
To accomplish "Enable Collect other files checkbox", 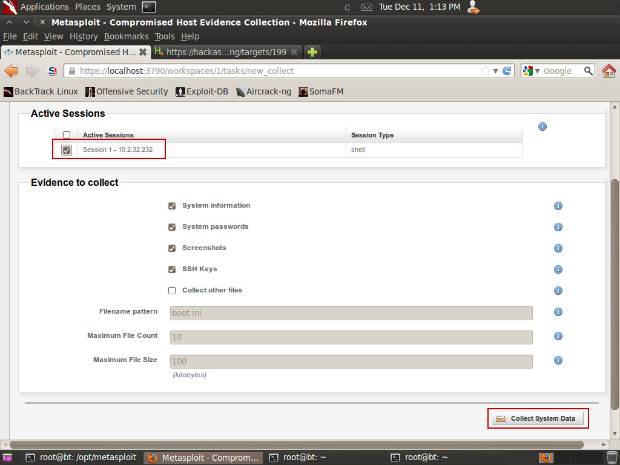I will 172,290.
